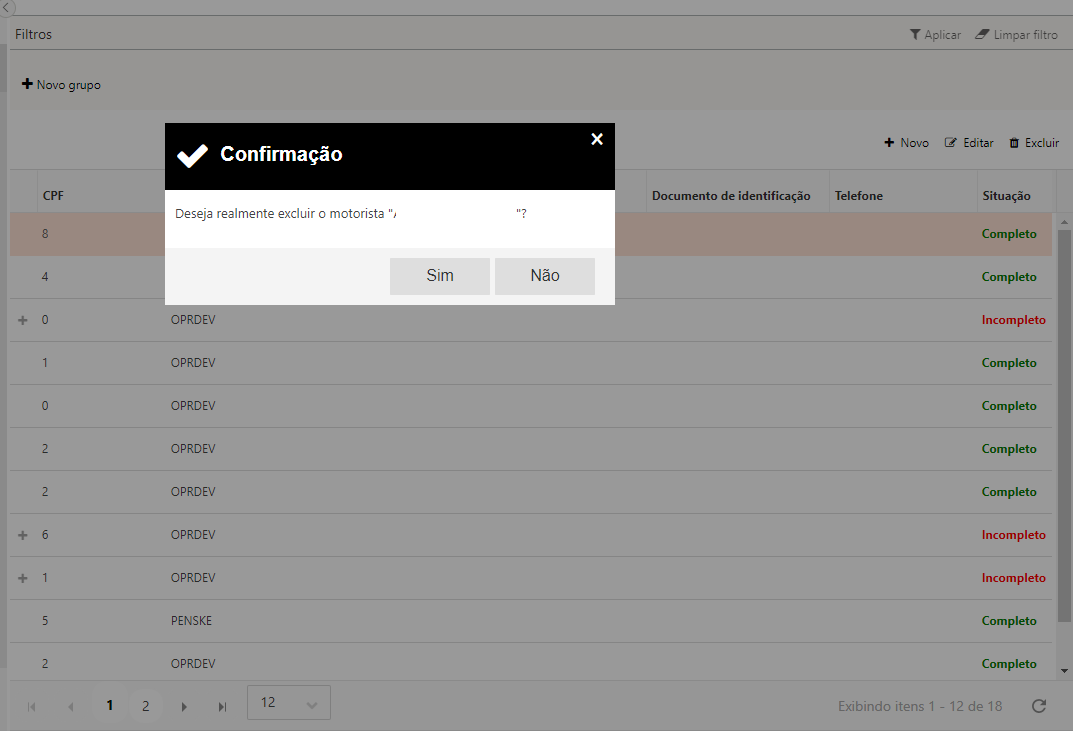Open the page size dropdown showing 12

pos(288,703)
